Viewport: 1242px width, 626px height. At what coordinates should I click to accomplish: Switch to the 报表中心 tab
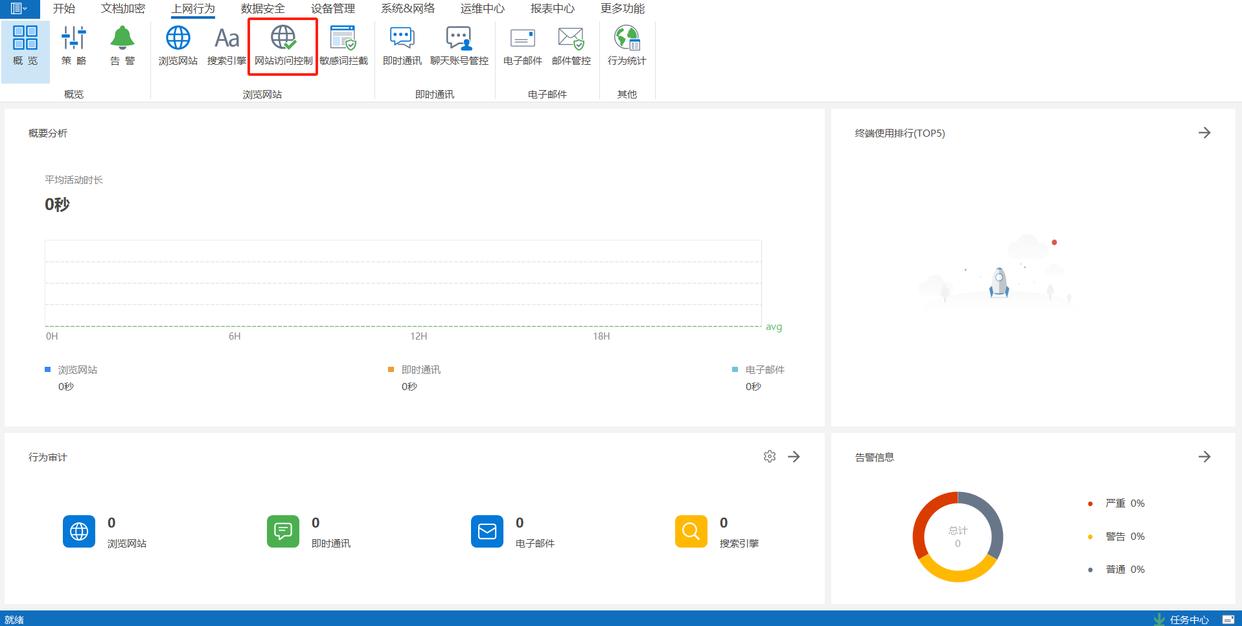(x=552, y=9)
